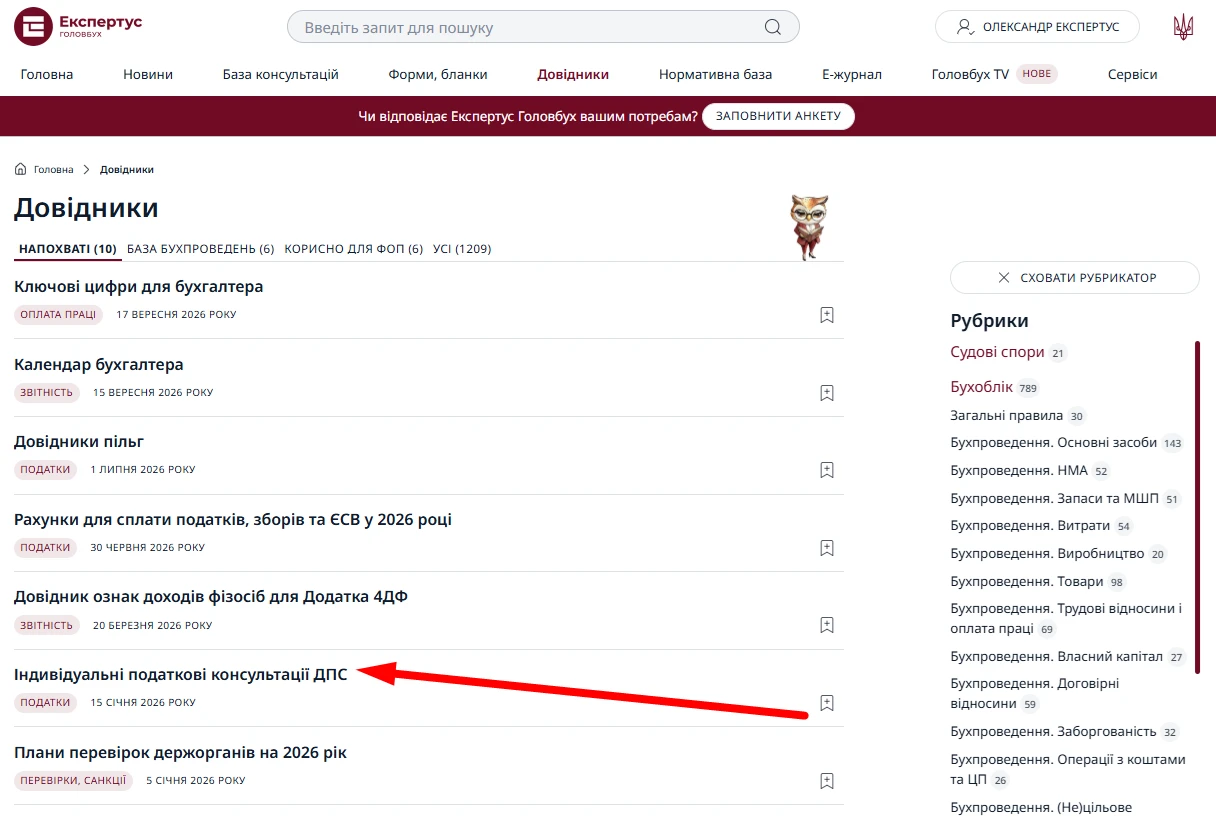Hide the rubricator with 'Сховати рубрикатор'
1216x818 pixels.
[x=1075, y=277]
